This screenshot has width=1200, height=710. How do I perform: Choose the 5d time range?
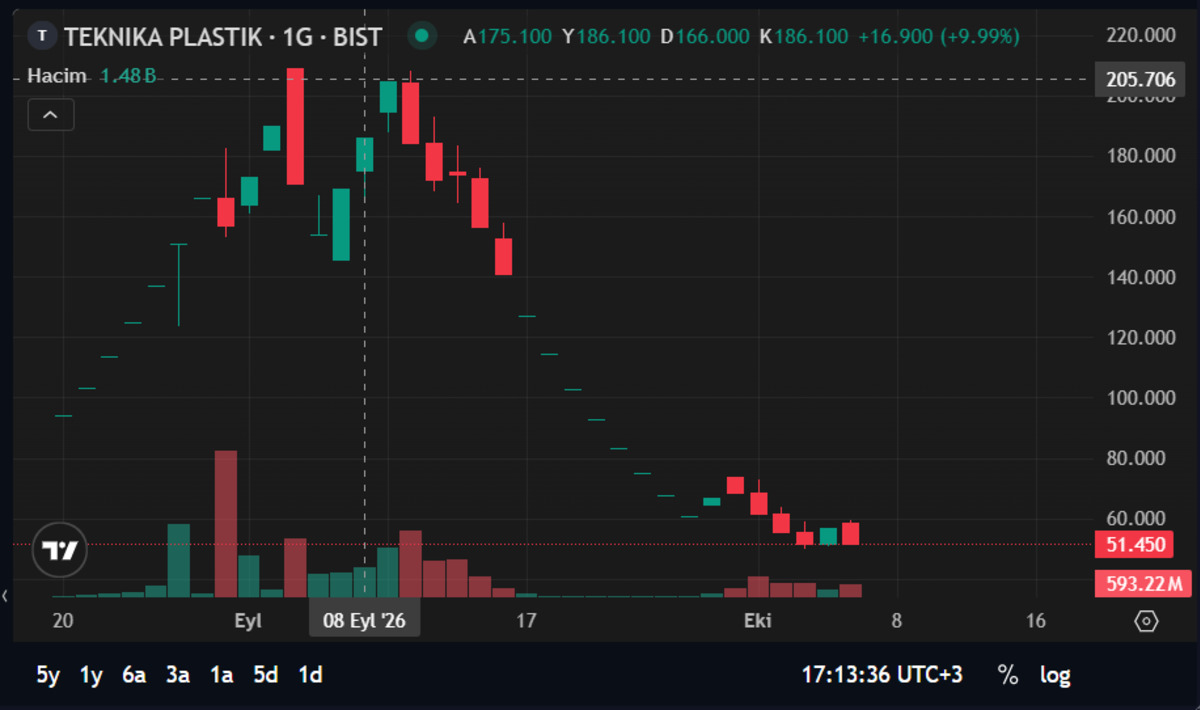(x=266, y=675)
